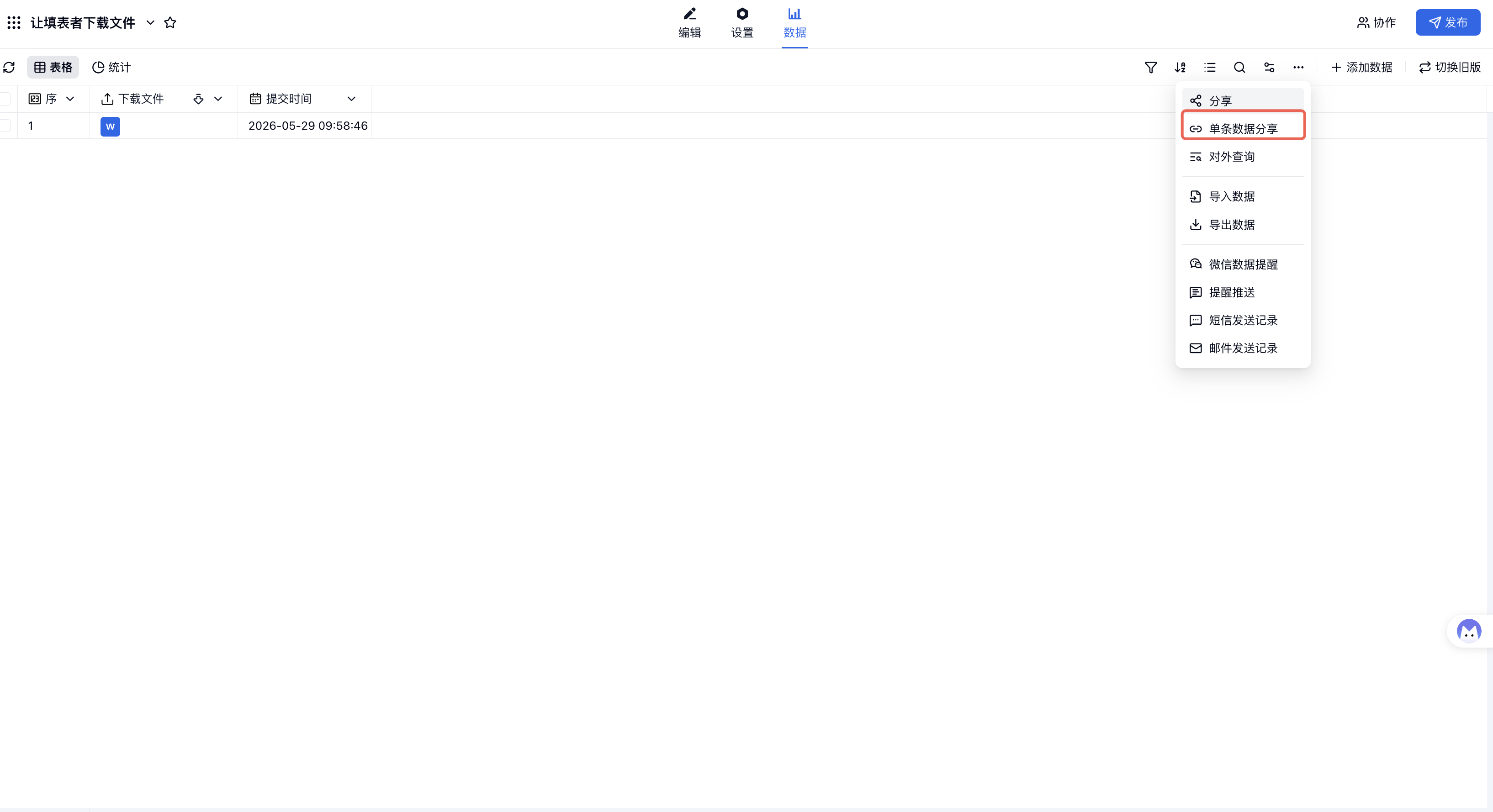Select 导入数据 from the menu

coord(1243,196)
